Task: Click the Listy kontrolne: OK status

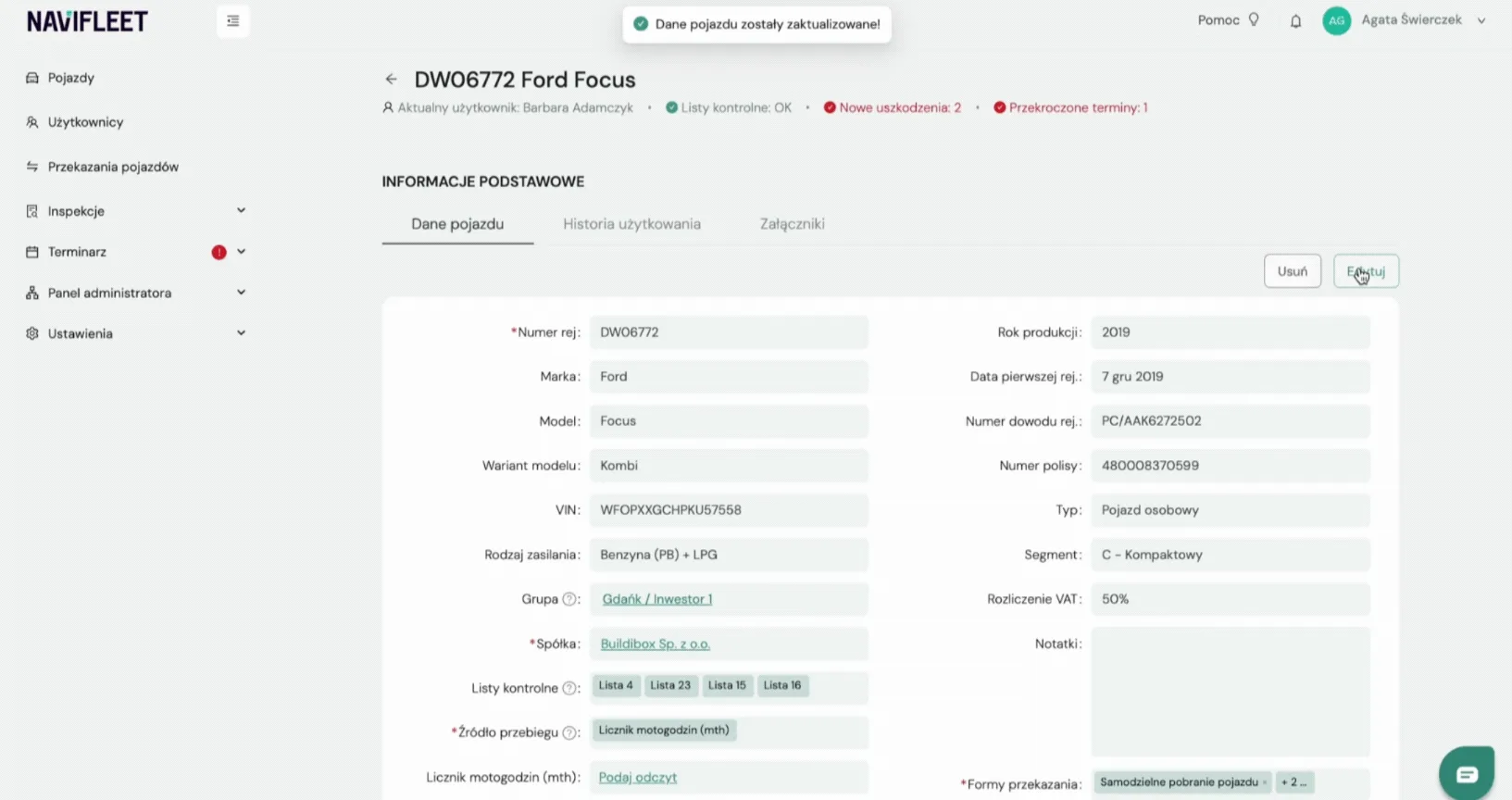Action: tap(729, 107)
